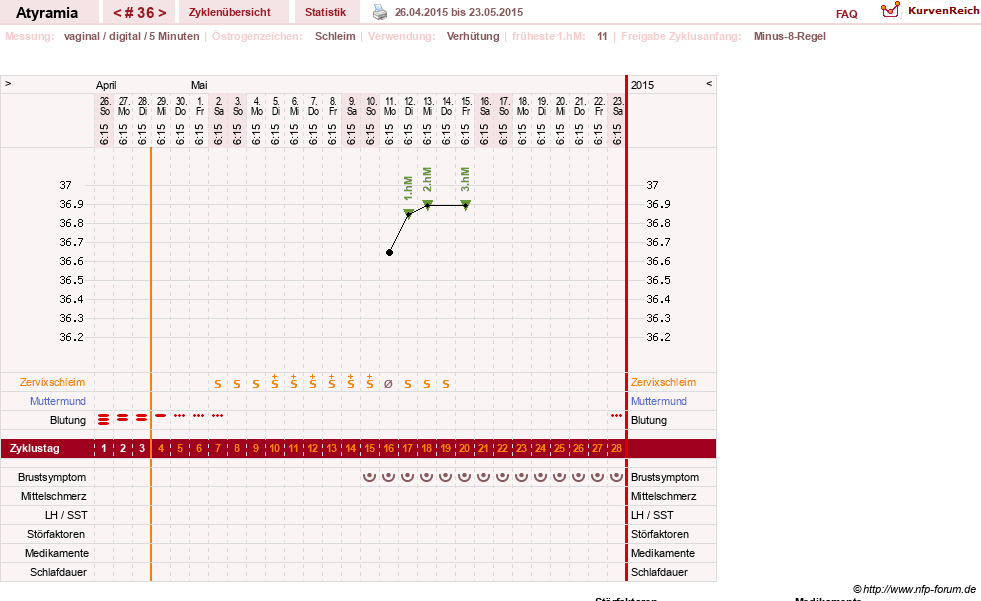Click the Schleim estrogen sign value
The image size is (981, 601).
click(x=335, y=36)
